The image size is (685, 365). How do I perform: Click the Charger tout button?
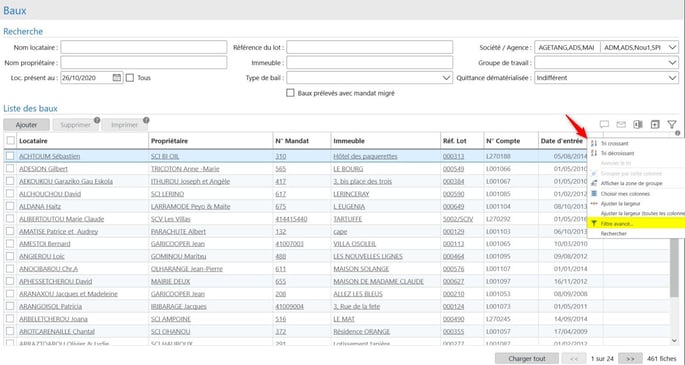tap(527, 358)
